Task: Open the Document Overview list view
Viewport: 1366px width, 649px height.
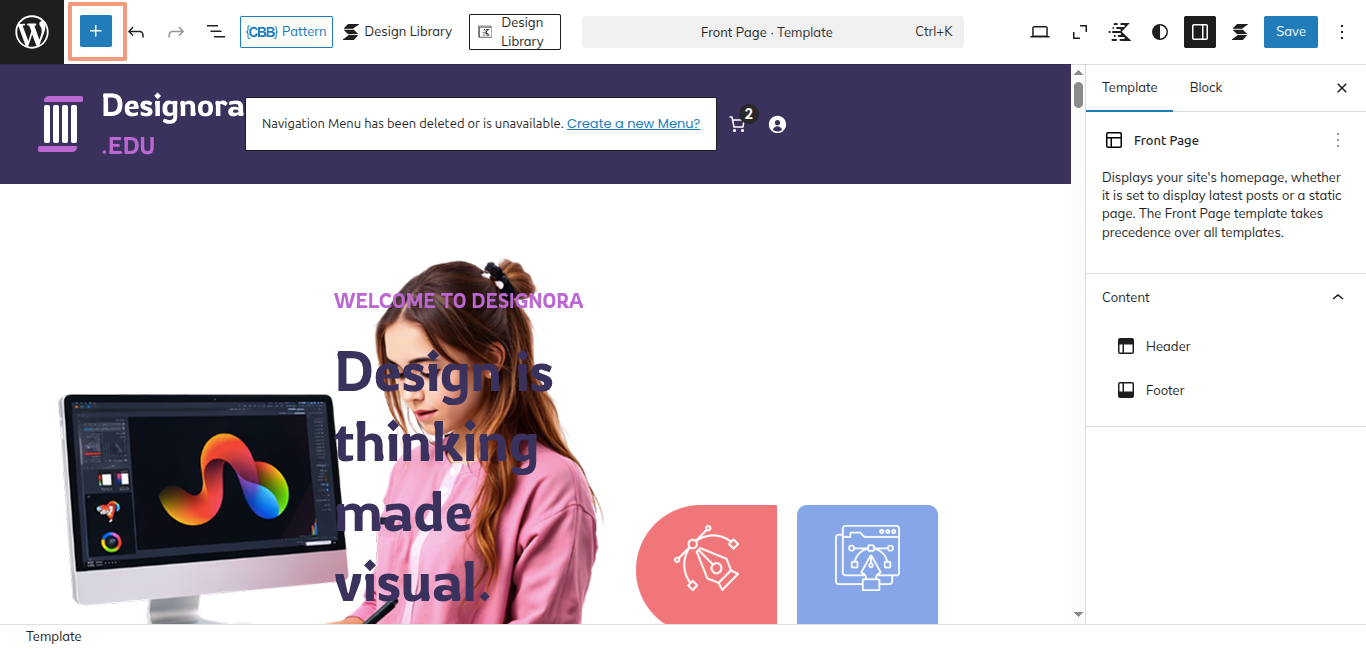Action: [216, 32]
